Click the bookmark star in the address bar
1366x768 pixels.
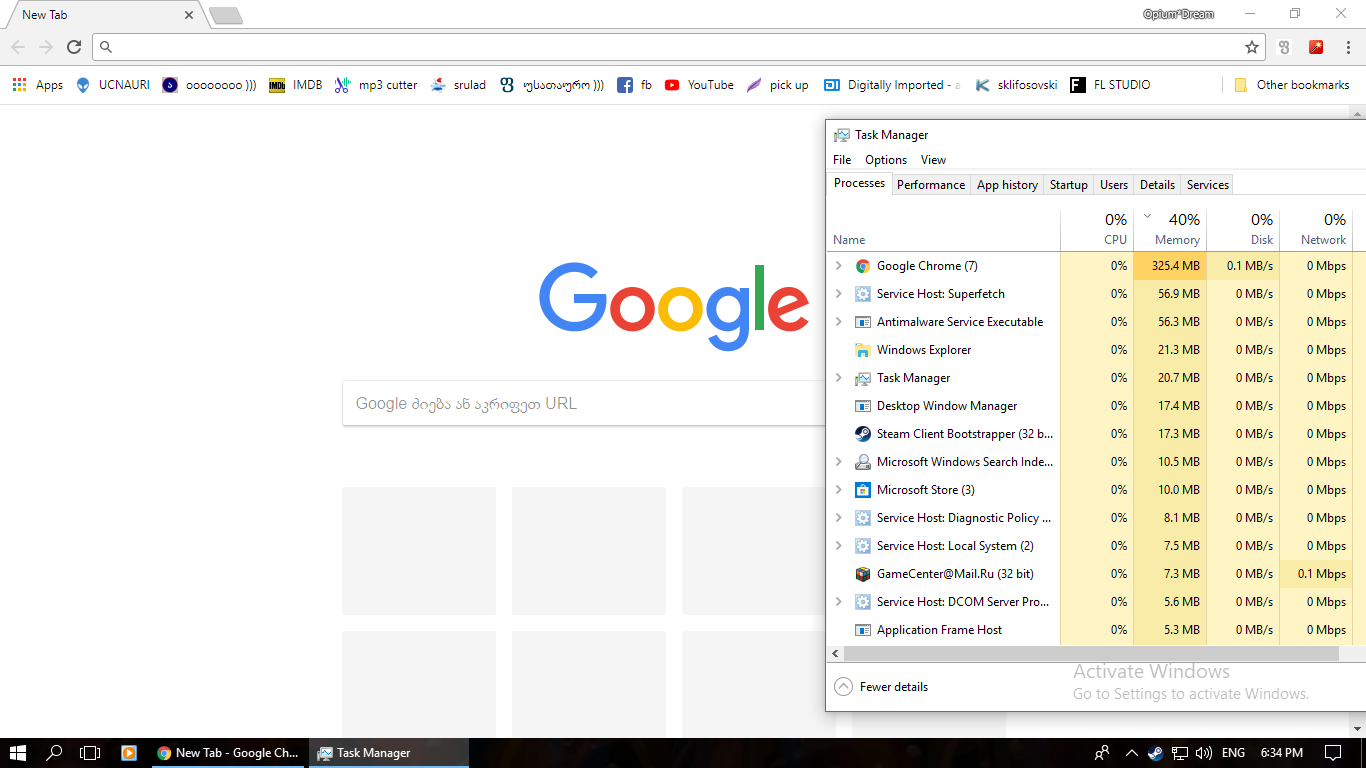(x=1252, y=46)
